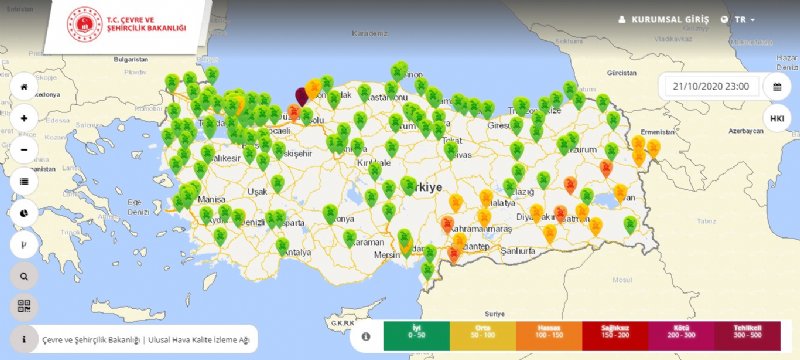Click the date field showing 21/10/2020 23:00
The image size is (800, 360).
pos(711,87)
